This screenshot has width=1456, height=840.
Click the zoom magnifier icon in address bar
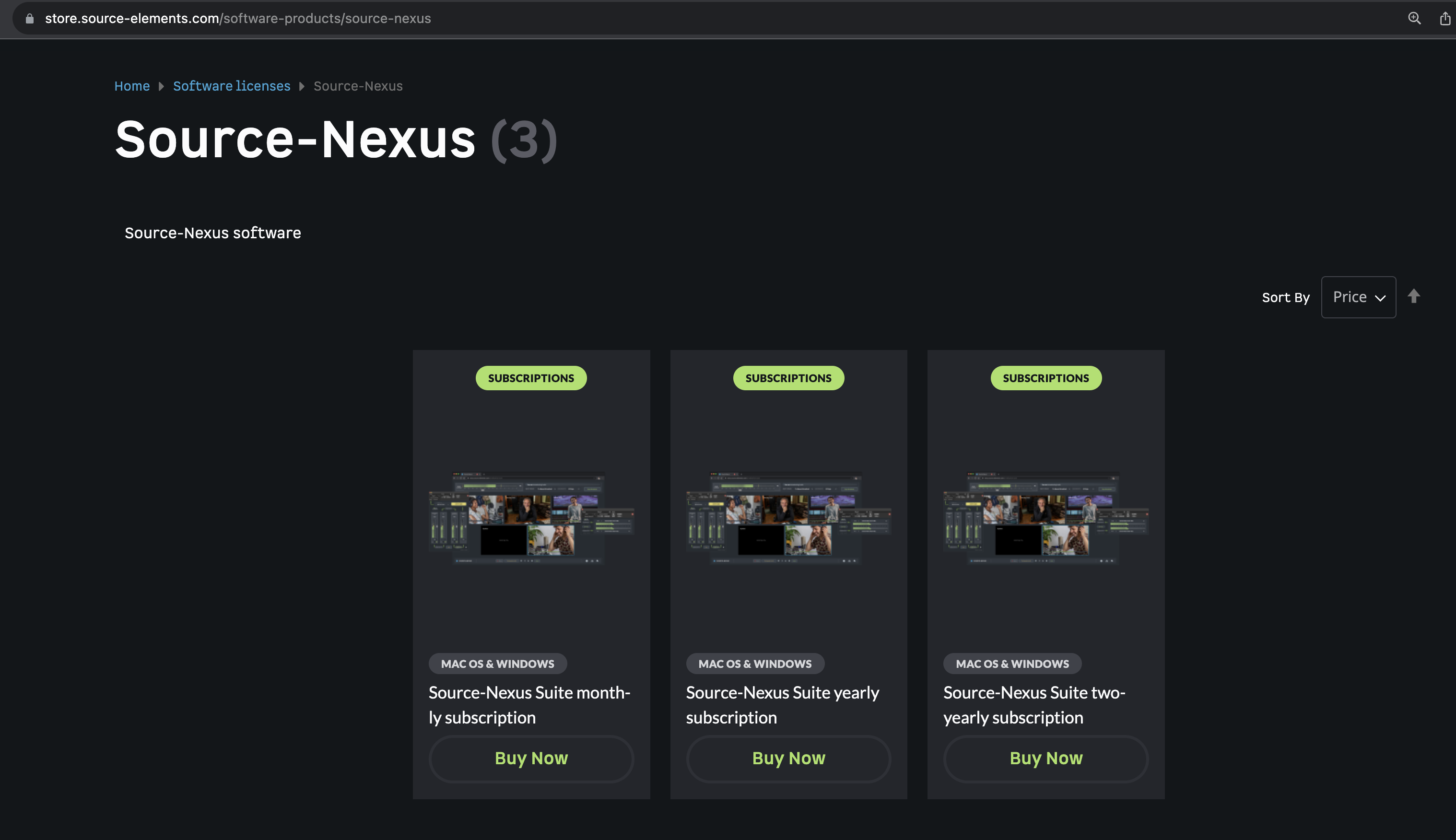pyautogui.click(x=1414, y=19)
